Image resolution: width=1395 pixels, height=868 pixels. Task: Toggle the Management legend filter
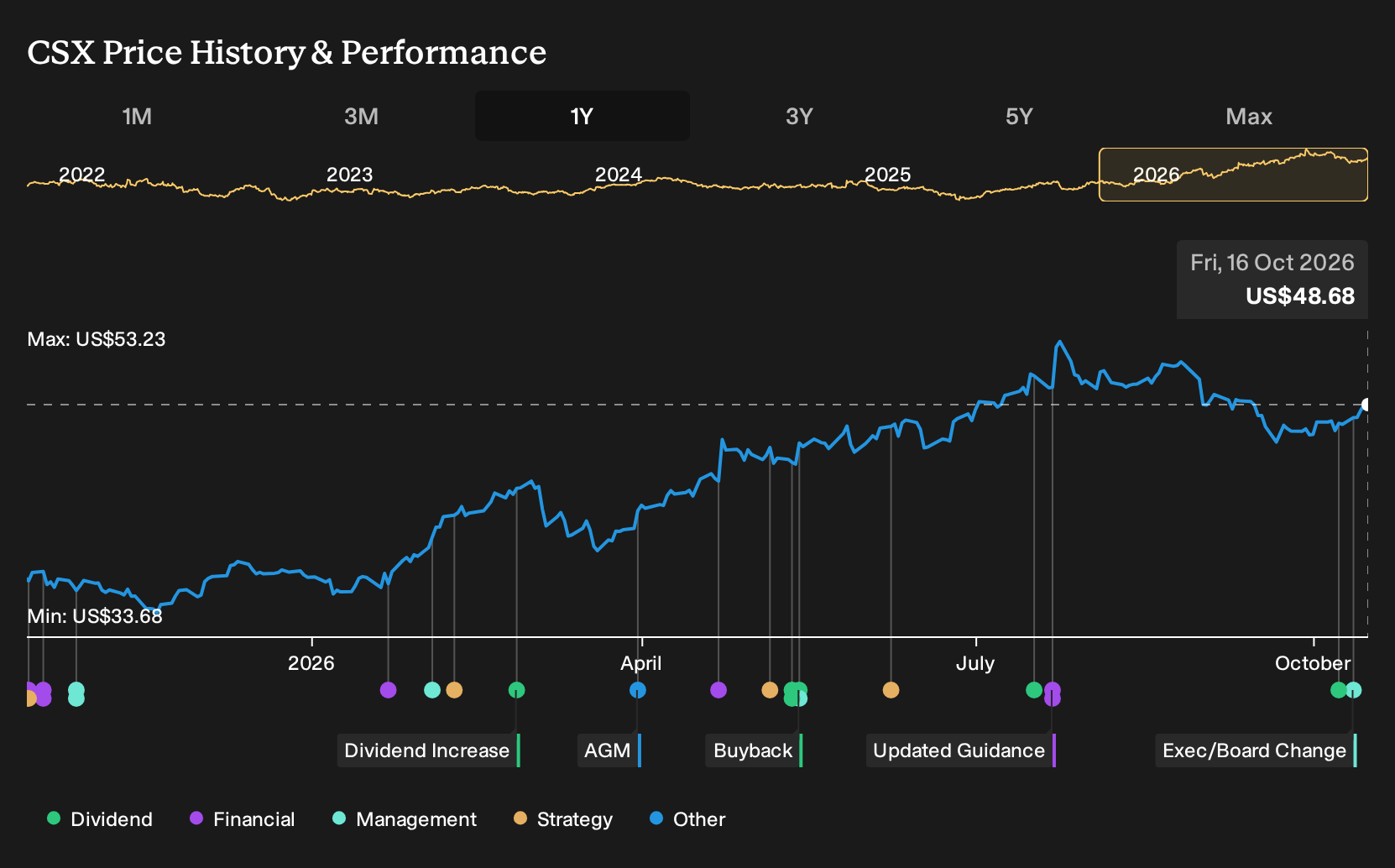[405, 819]
